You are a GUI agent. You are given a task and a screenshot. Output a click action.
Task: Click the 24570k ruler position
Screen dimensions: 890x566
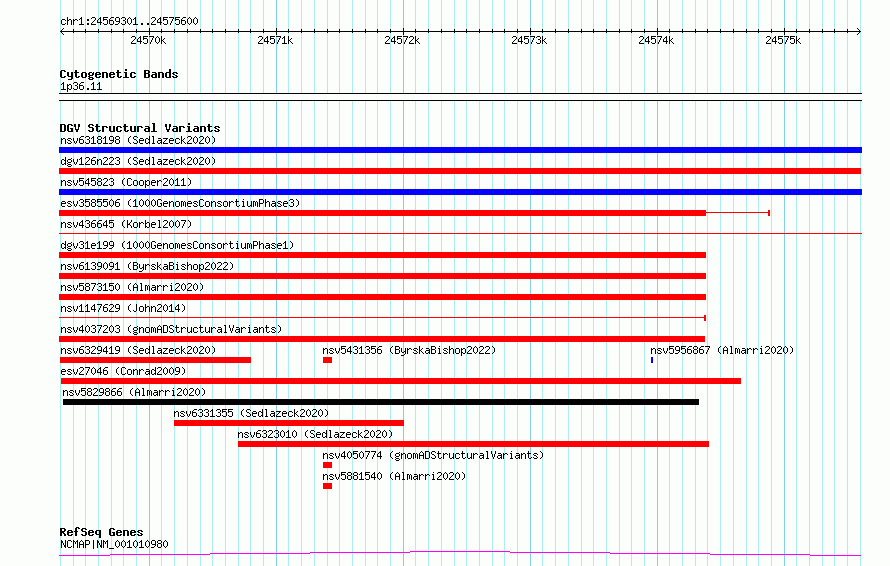point(148,40)
